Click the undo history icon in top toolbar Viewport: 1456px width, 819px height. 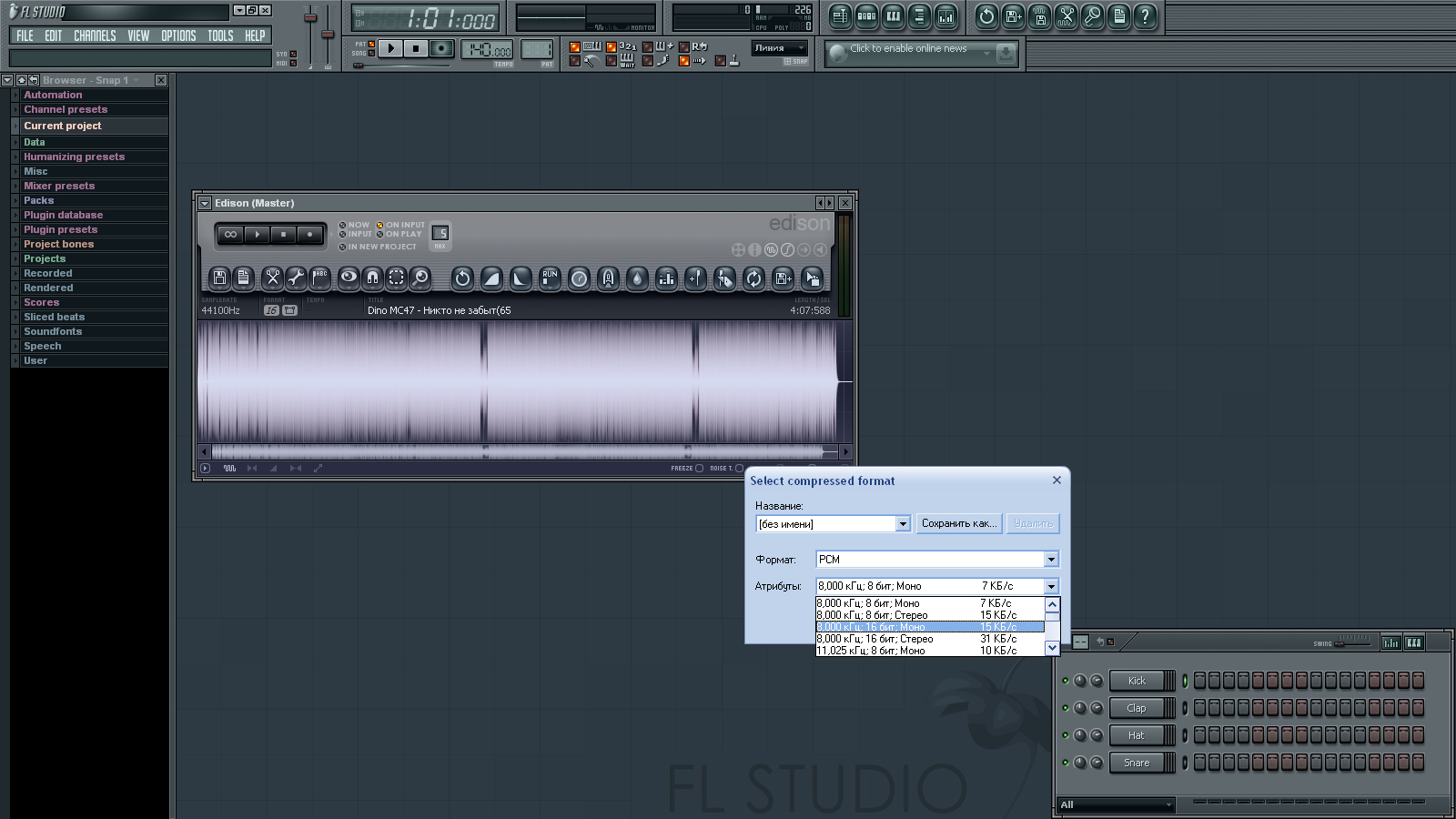(986, 15)
